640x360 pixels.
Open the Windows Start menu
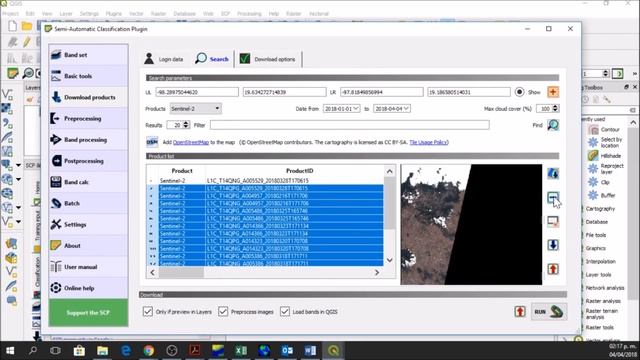10,350
